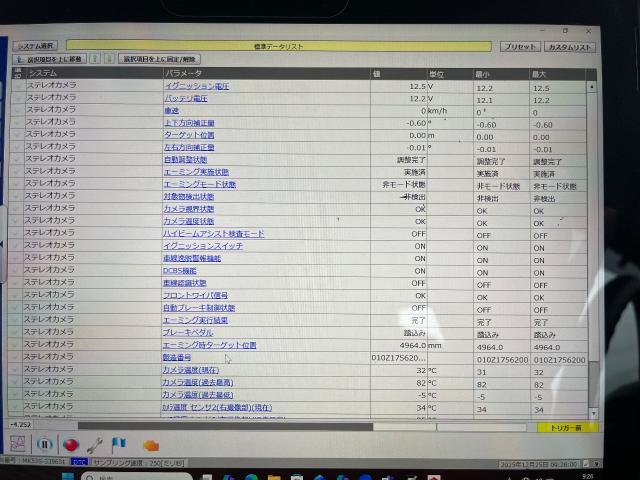The width and height of the screenshot is (640, 480).
Task: Click the イグニッション電圧 parameter link
Action: 196,87
